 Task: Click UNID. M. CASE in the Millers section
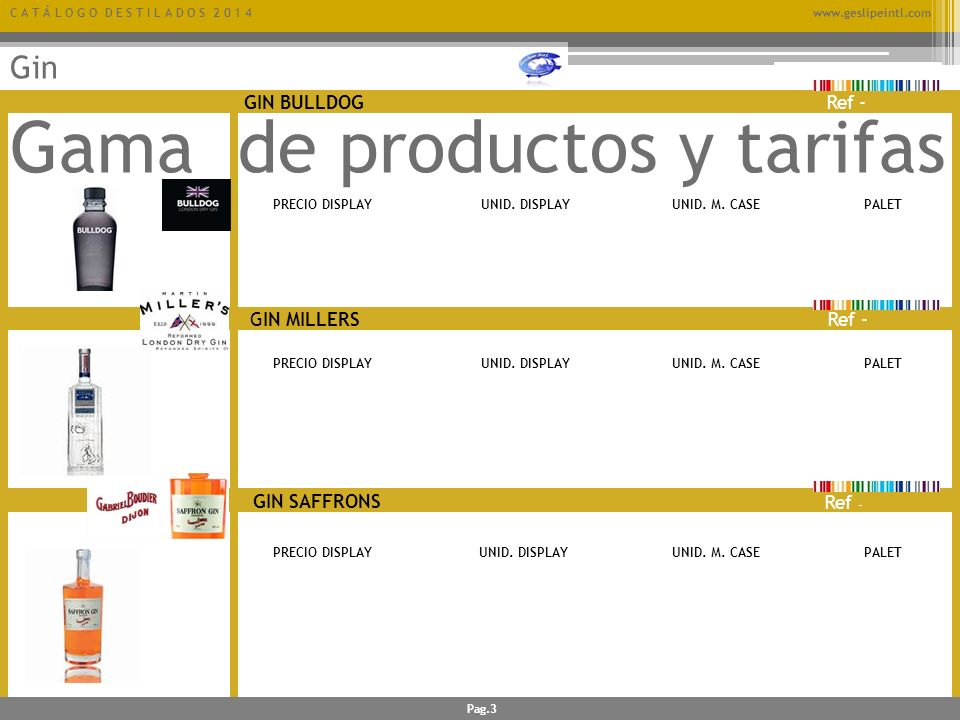(716, 363)
